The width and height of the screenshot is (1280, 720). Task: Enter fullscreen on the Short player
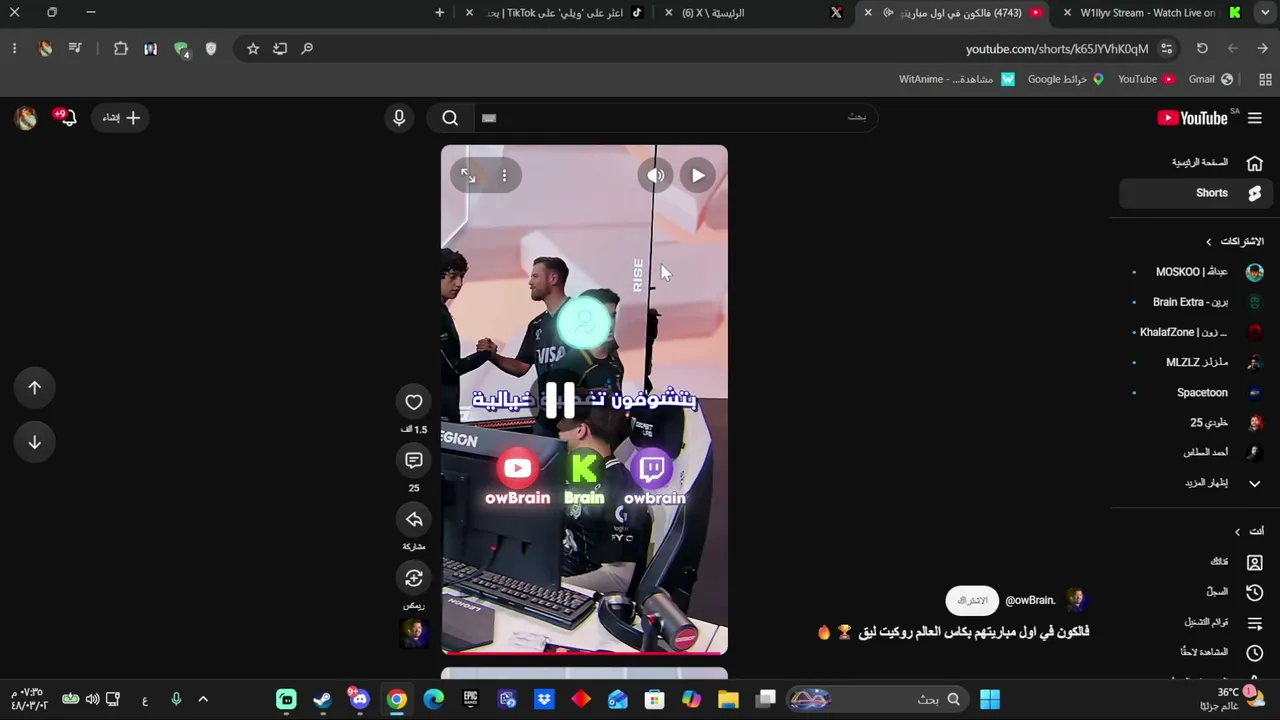[468, 176]
